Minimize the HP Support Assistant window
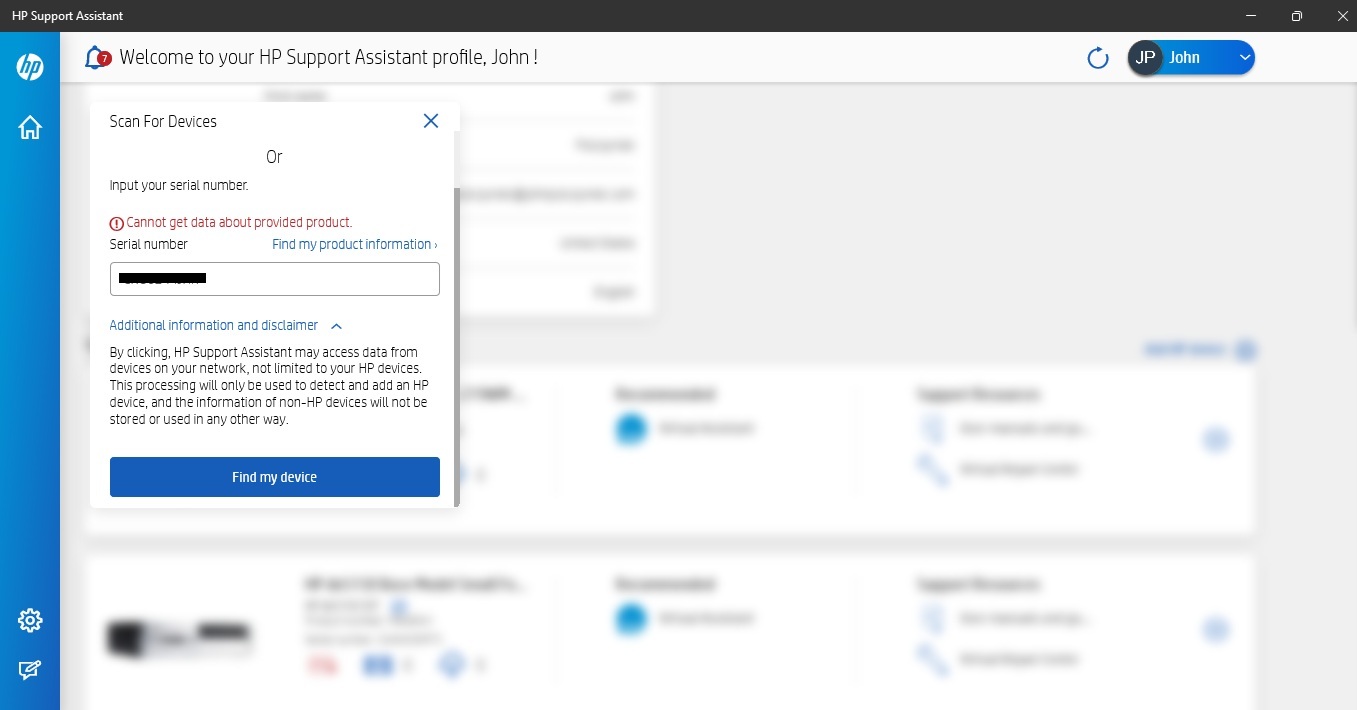This screenshot has height=710, width=1357. point(1251,16)
